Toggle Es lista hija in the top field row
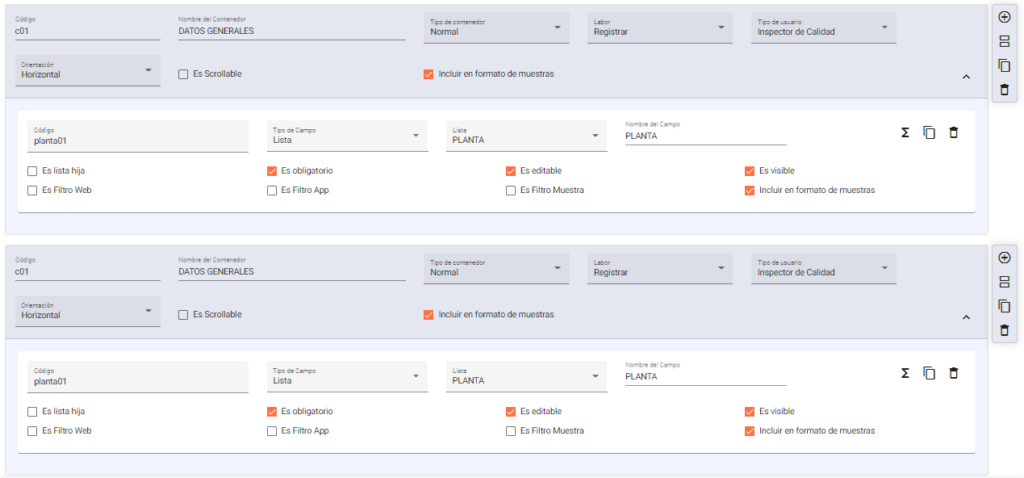The image size is (1024, 478). click(x=33, y=171)
